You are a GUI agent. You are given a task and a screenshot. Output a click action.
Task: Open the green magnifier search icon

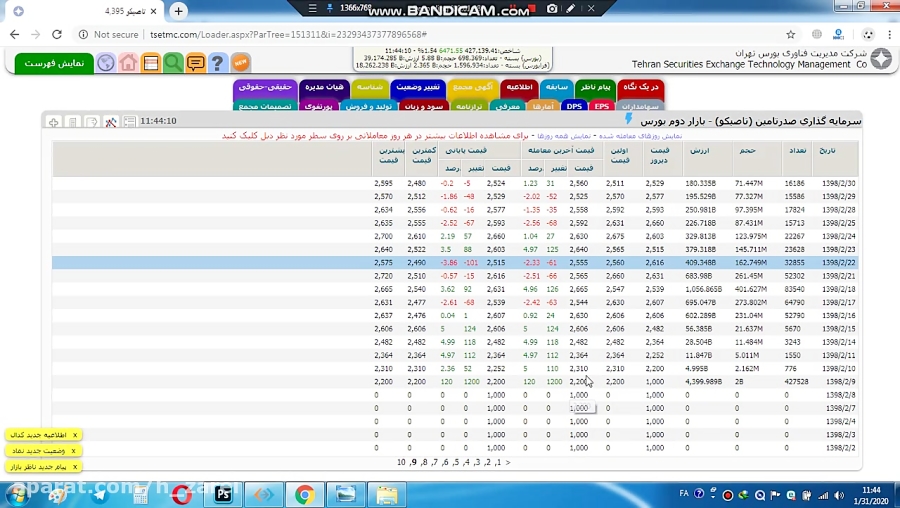[x=173, y=63]
